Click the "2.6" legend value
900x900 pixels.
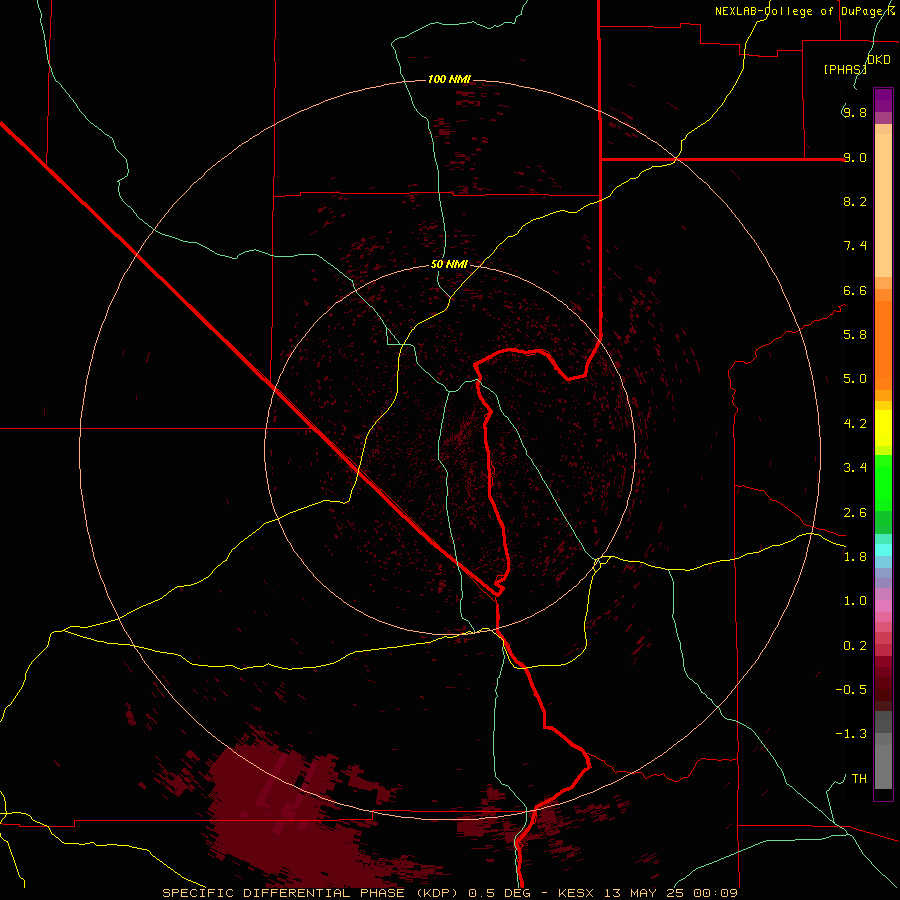855,513
